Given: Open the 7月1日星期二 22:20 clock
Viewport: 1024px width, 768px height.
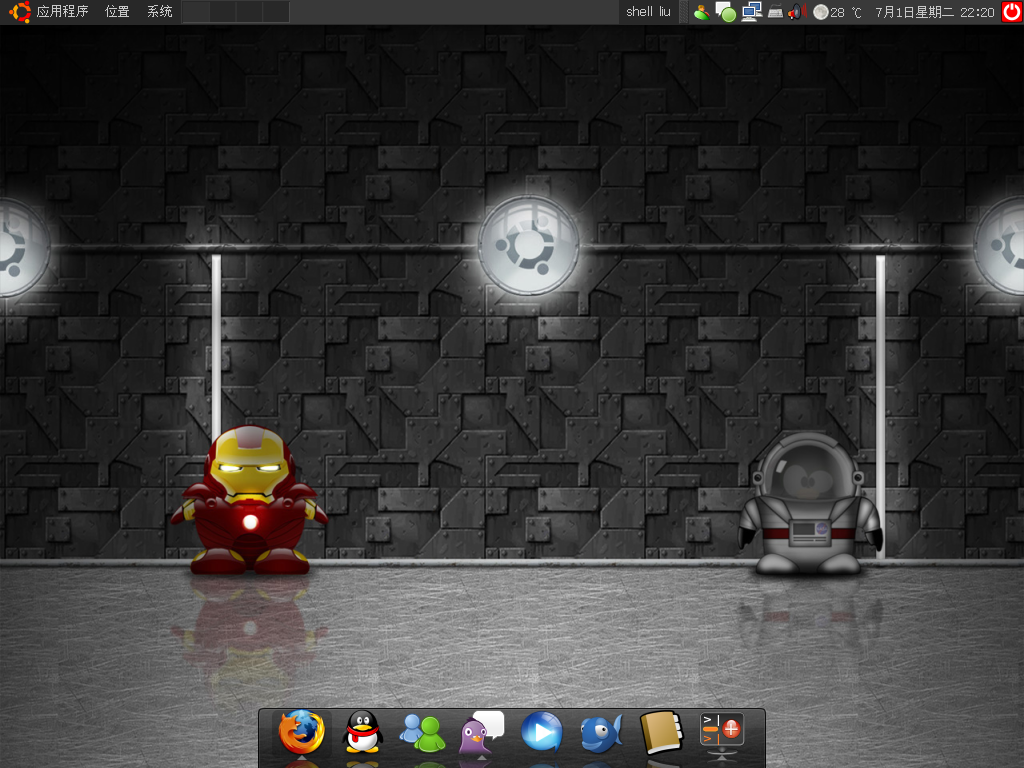Looking at the screenshot, I should tap(935, 12).
